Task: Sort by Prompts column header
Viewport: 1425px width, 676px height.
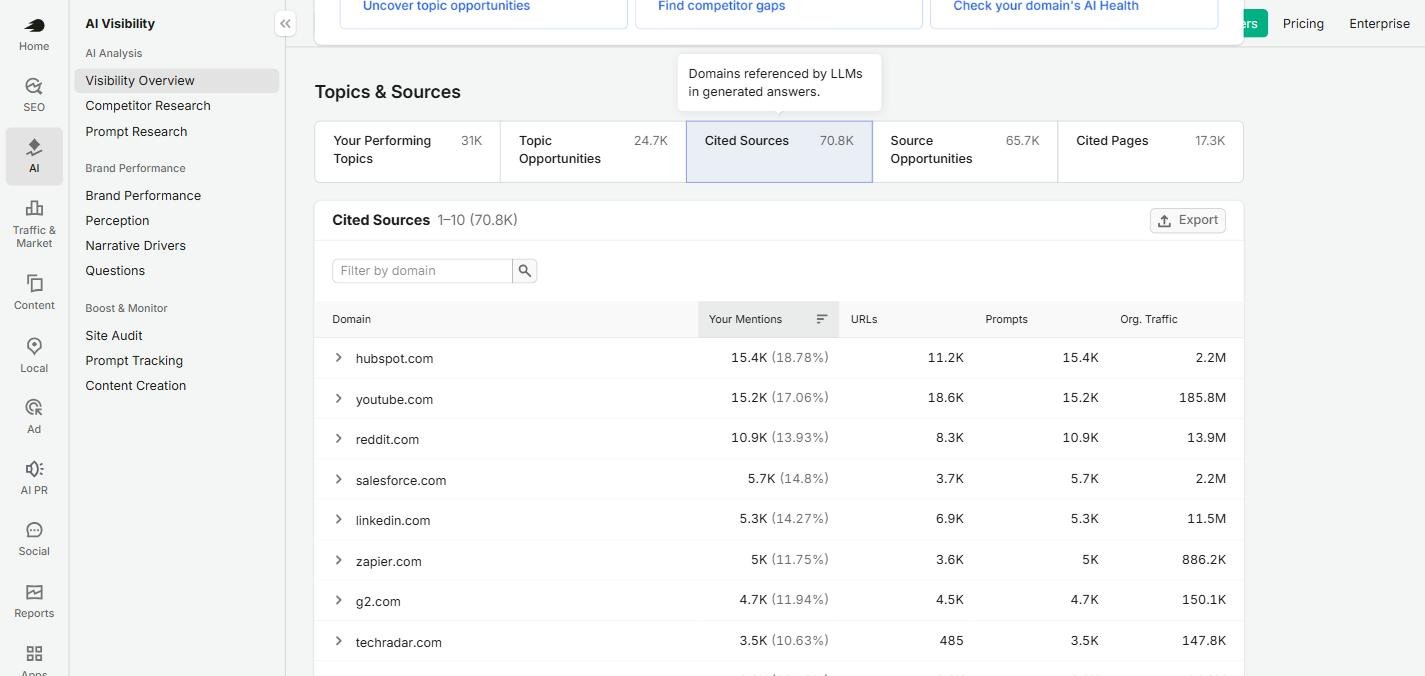Action: pos(1006,319)
